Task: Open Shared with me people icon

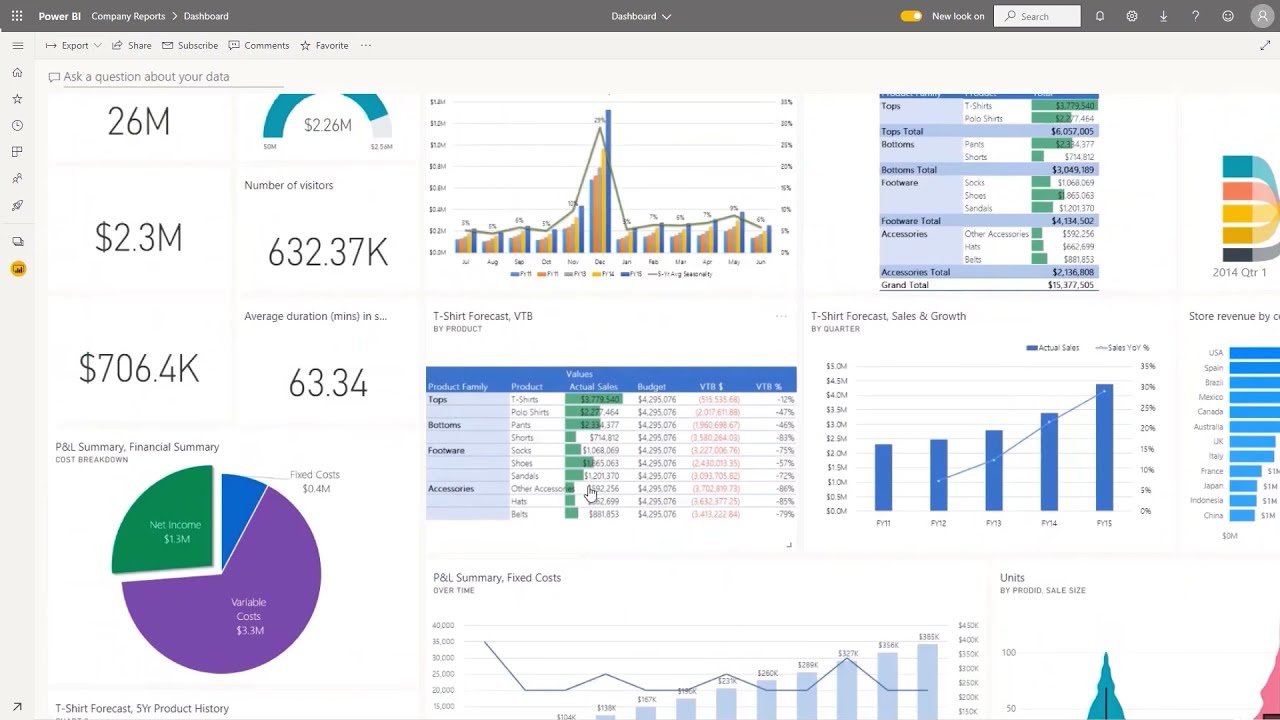Action: [17, 179]
